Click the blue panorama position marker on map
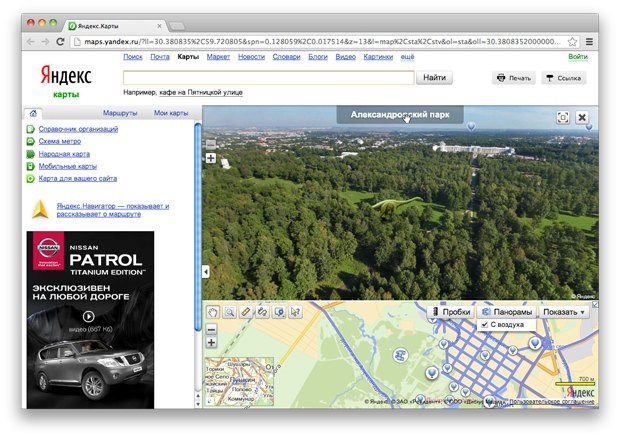This screenshot has height=438, width=620. click(401, 355)
